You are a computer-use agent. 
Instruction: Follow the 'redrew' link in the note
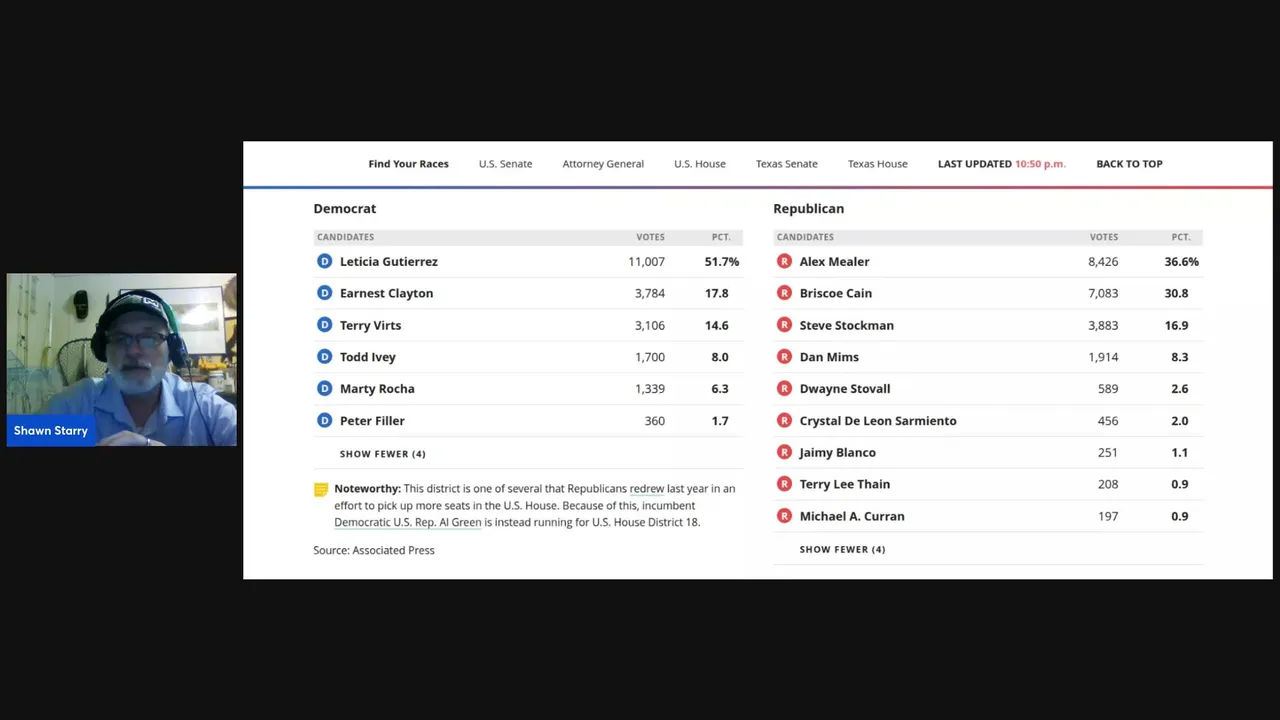pyautogui.click(x=647, y=489)
